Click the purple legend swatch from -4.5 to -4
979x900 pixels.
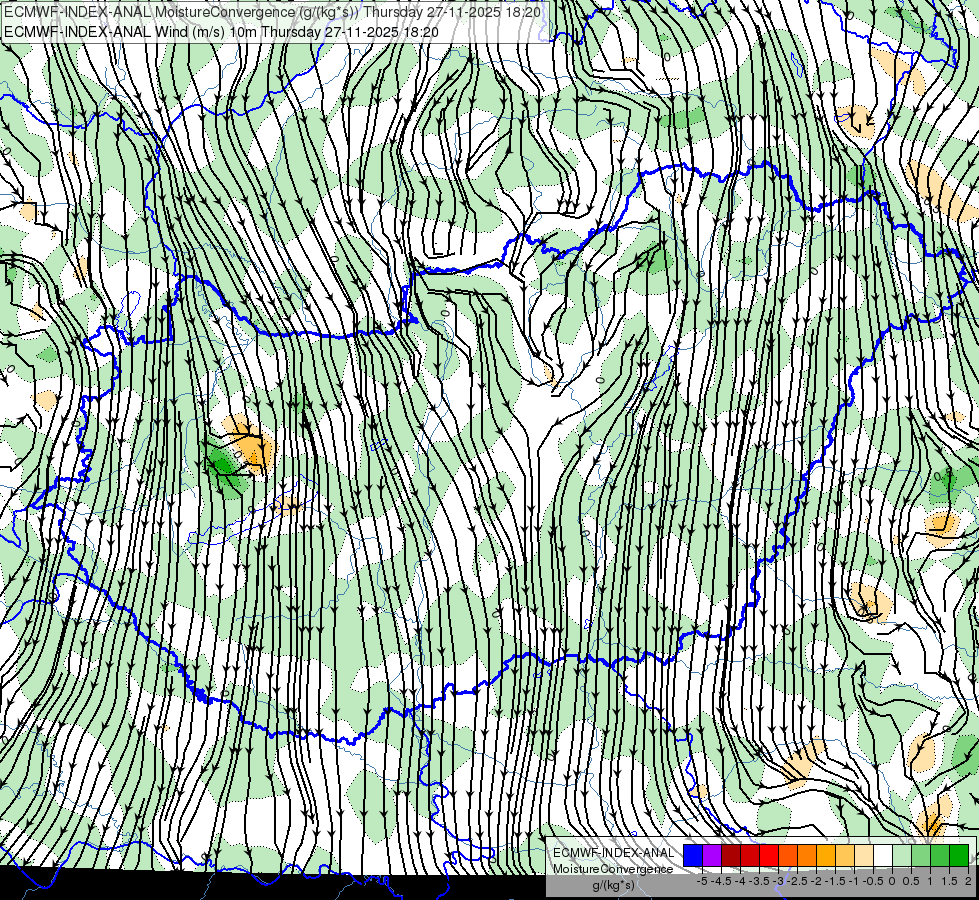coord(712,855)
